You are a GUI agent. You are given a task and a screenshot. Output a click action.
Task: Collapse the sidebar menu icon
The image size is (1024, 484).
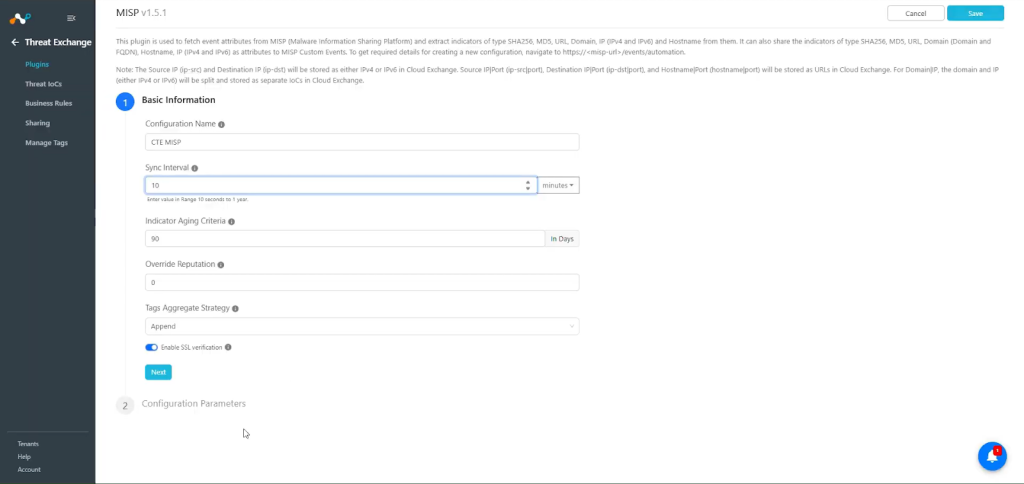click(x=71, y=18)
